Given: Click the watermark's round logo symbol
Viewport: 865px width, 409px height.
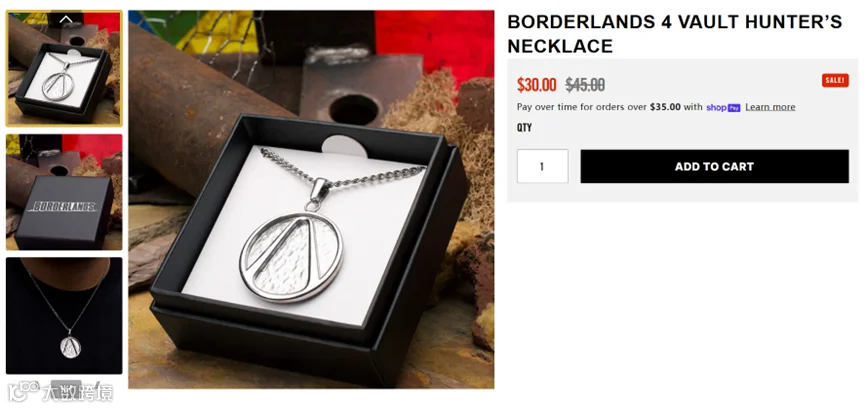Looking at the screenshot, I should point(23,391).
